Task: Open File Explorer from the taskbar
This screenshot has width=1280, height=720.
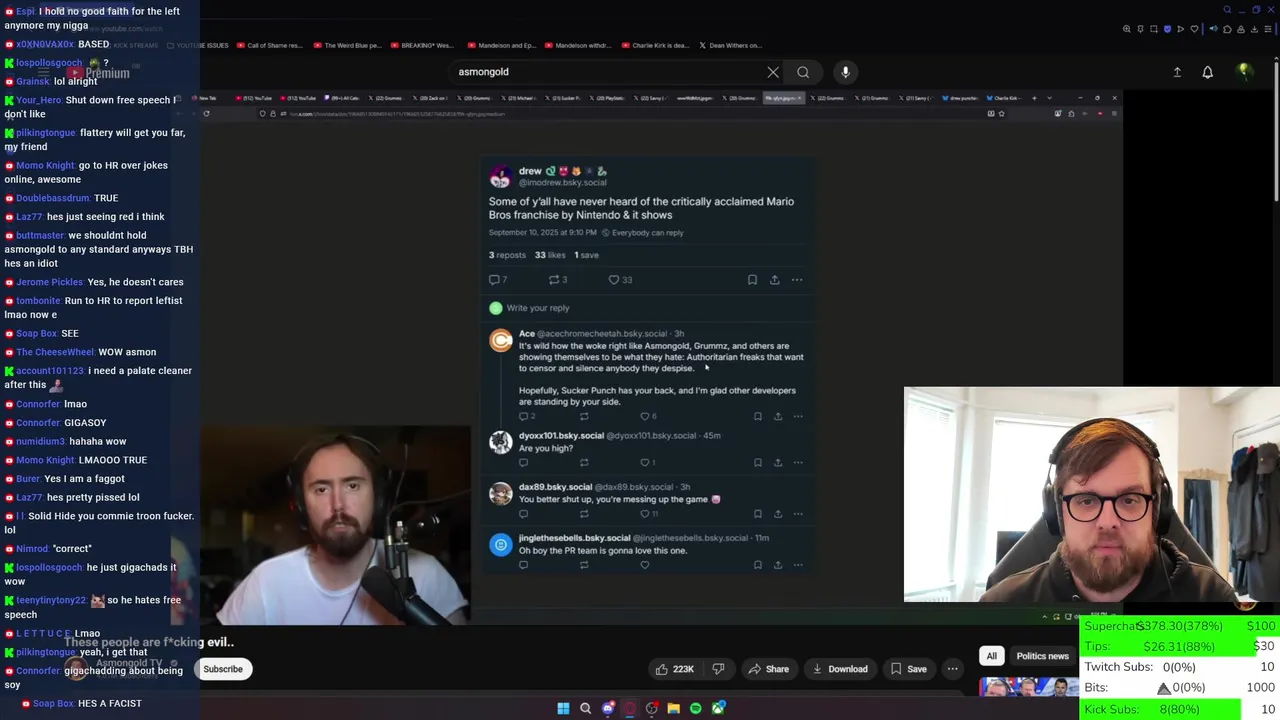Action: 674,708
